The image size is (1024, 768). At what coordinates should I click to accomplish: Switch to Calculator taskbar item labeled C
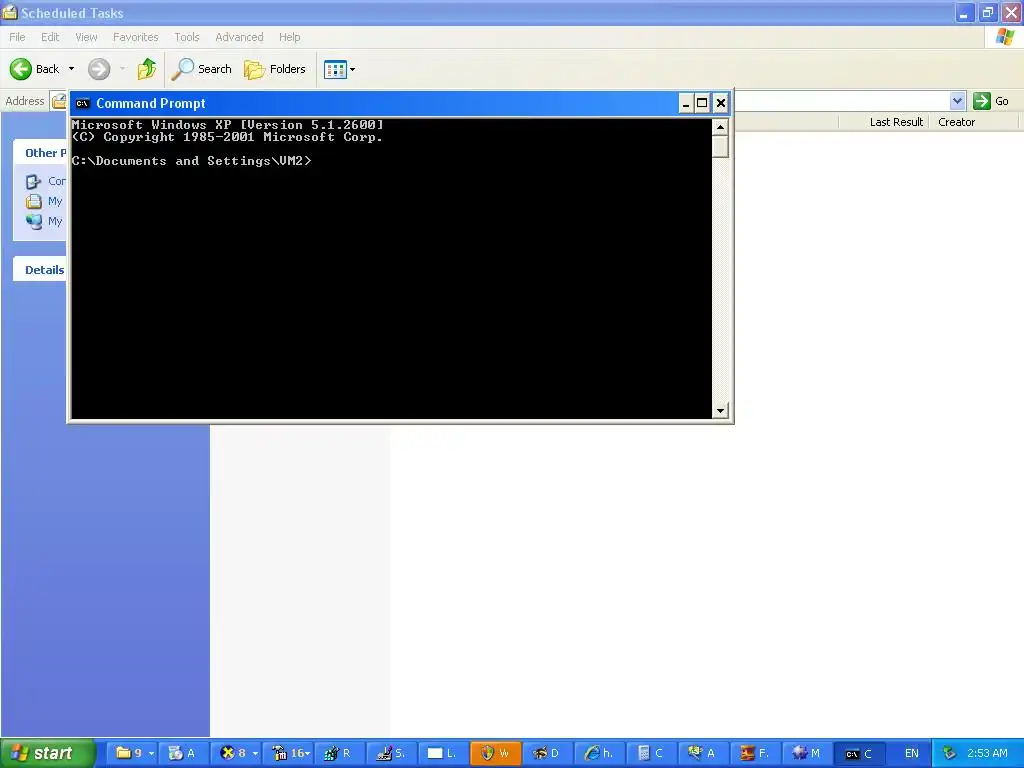click(x=651, y=754)
